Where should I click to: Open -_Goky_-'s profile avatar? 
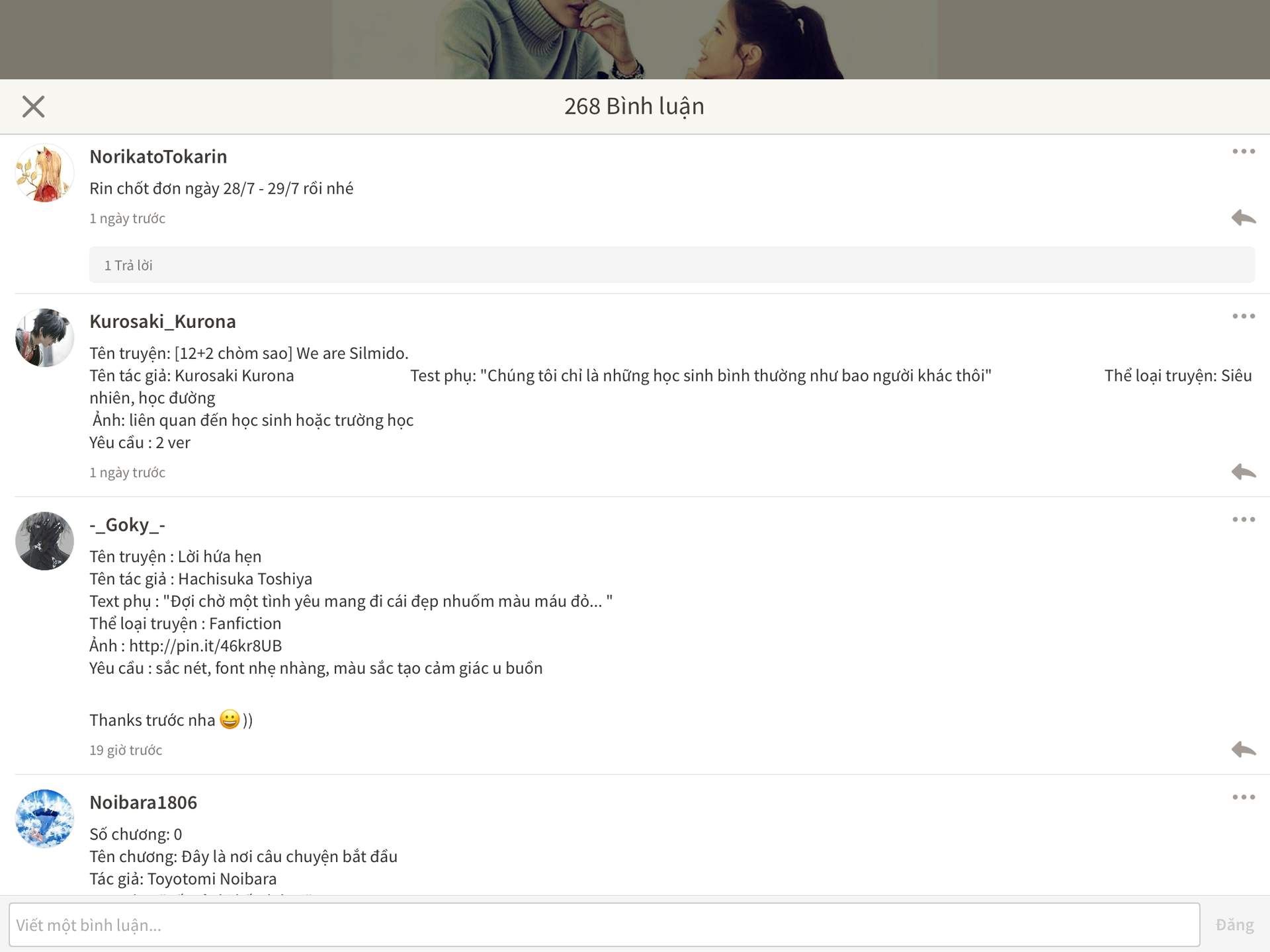click(x=44, y=541)
